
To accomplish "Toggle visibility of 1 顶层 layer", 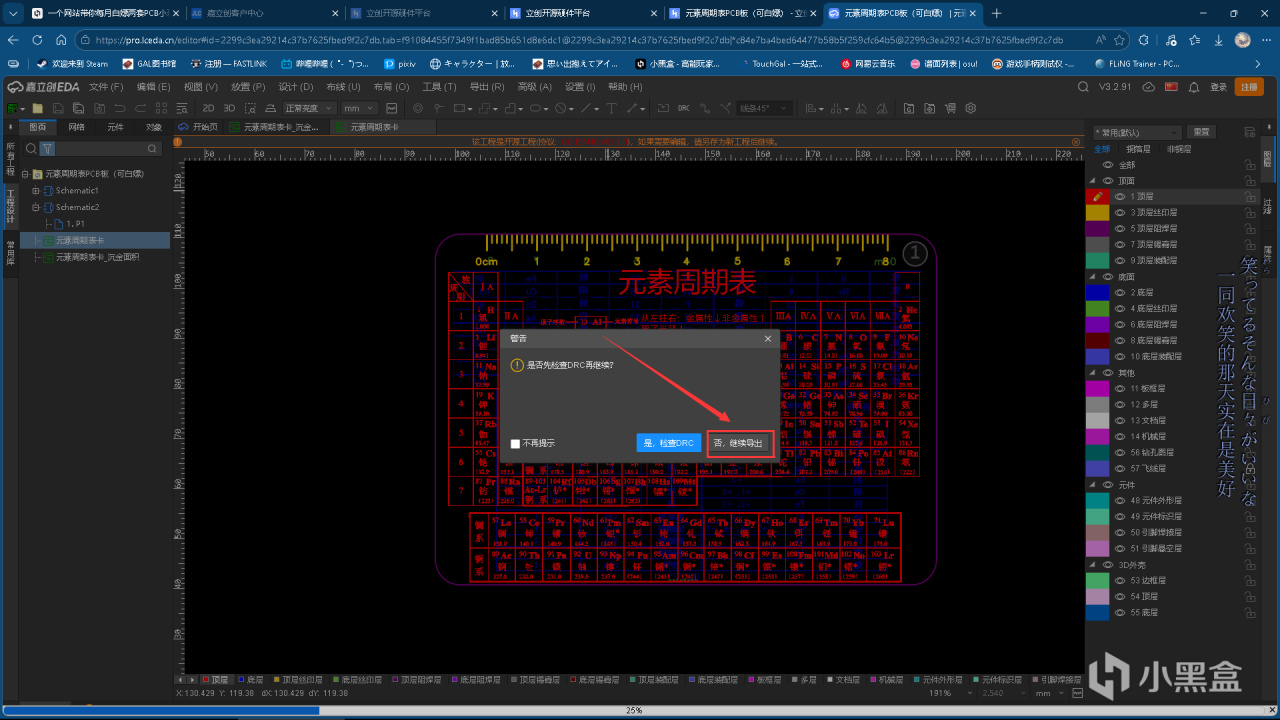I will click(1120, 197).
